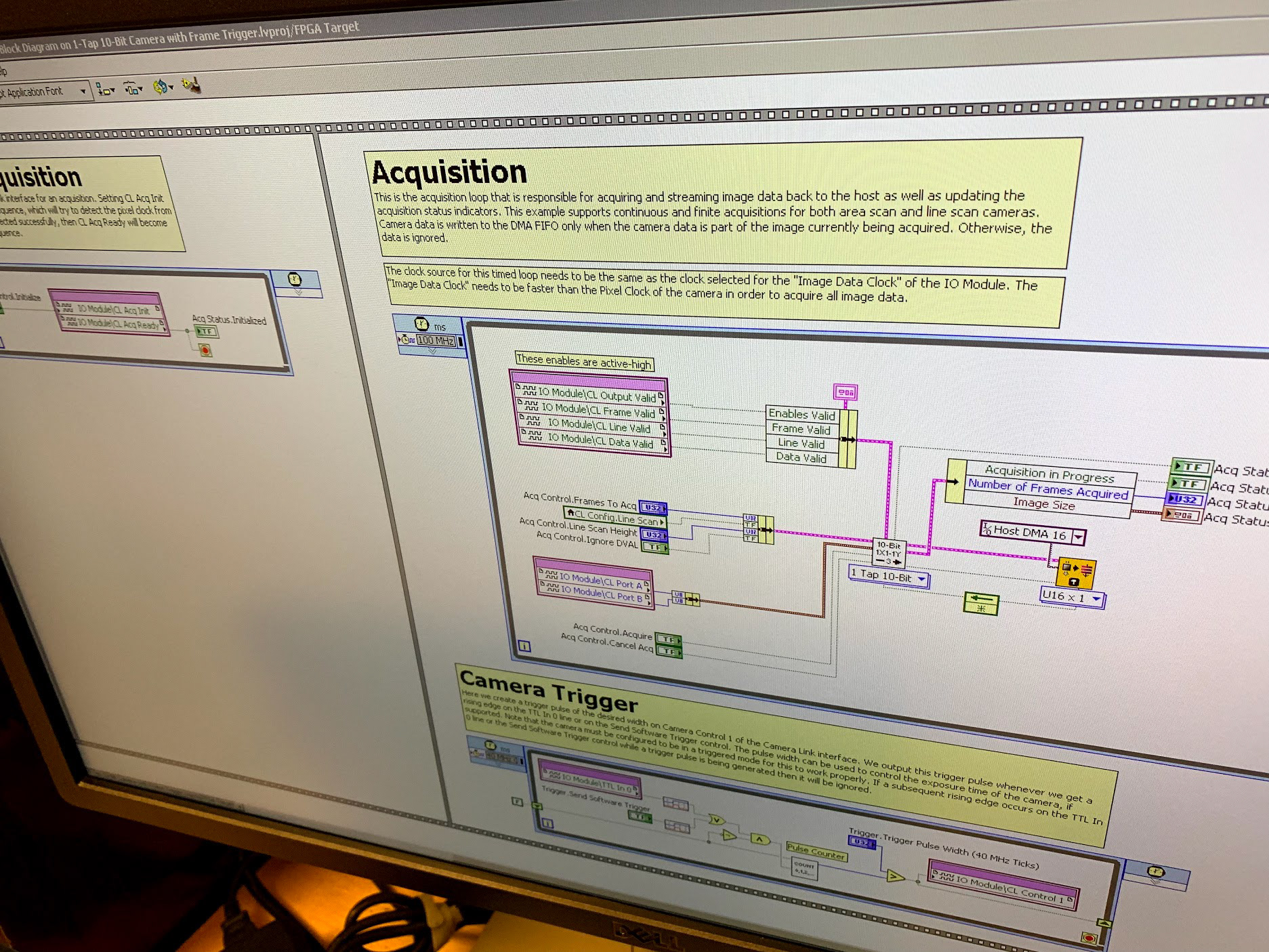Open the Distribute Objects tool menu
Screen dimensions: 1269x952
(x=133, y=88)
